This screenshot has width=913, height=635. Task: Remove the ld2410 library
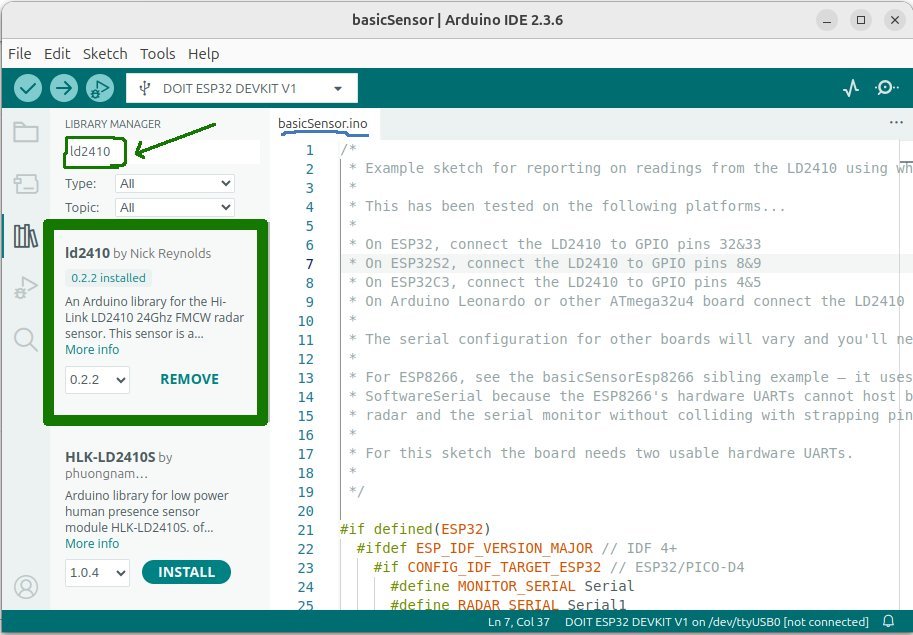[189, 379]
